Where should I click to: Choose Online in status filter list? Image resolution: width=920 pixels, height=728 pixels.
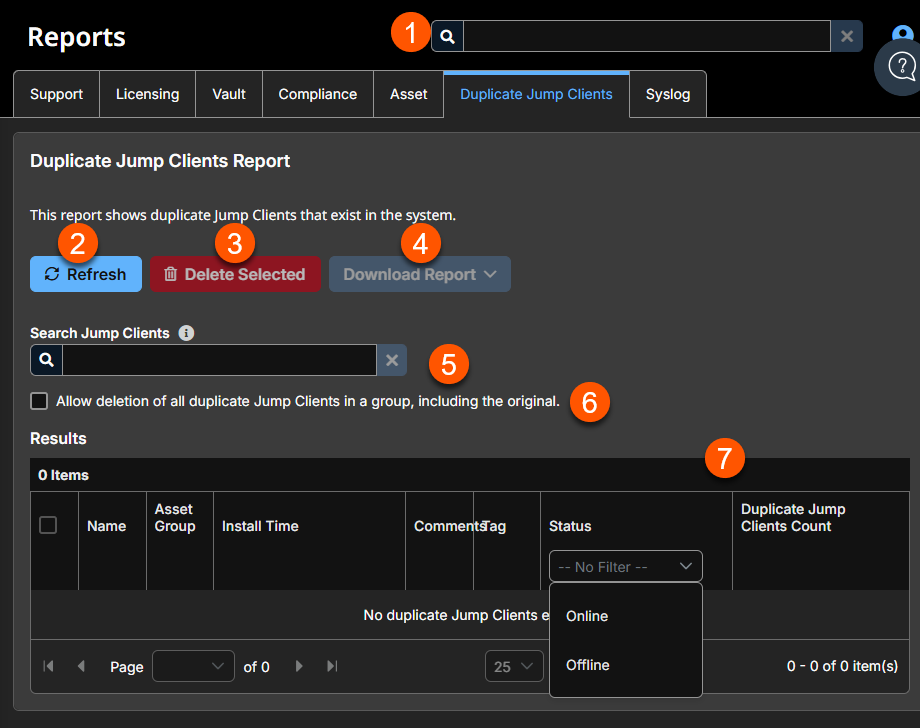pyautogui.click(x=625, y=616)
